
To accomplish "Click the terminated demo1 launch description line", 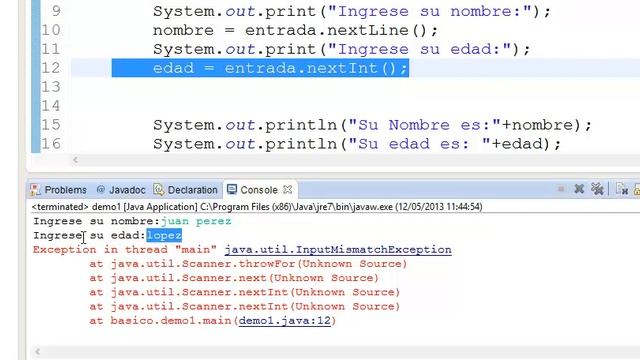I will point(257,207).
